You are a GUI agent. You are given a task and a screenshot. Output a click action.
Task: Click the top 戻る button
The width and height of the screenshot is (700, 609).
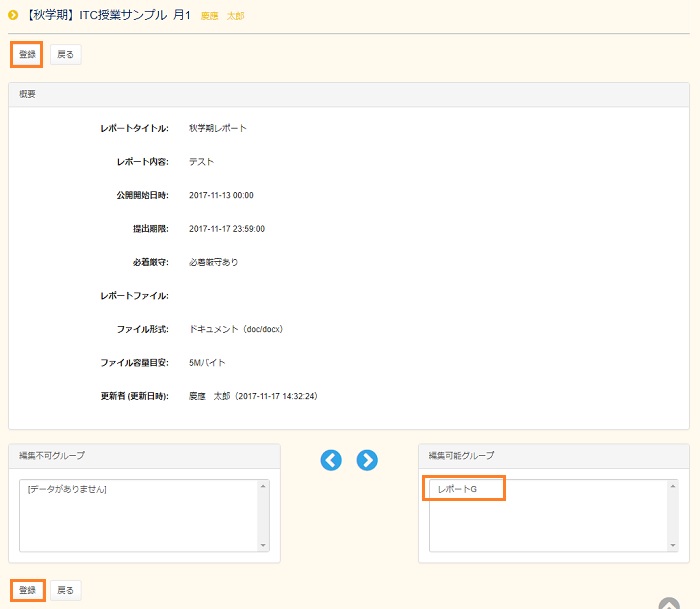click(x=65, y=54)
